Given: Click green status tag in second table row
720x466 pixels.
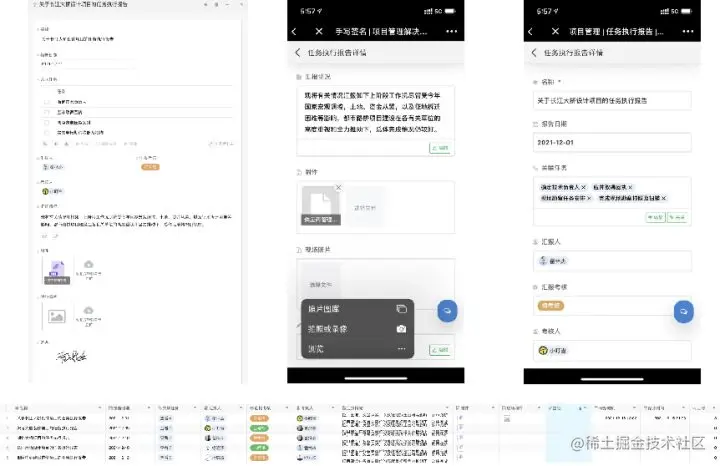Looking at the screenshot, I should coord(259,428).
